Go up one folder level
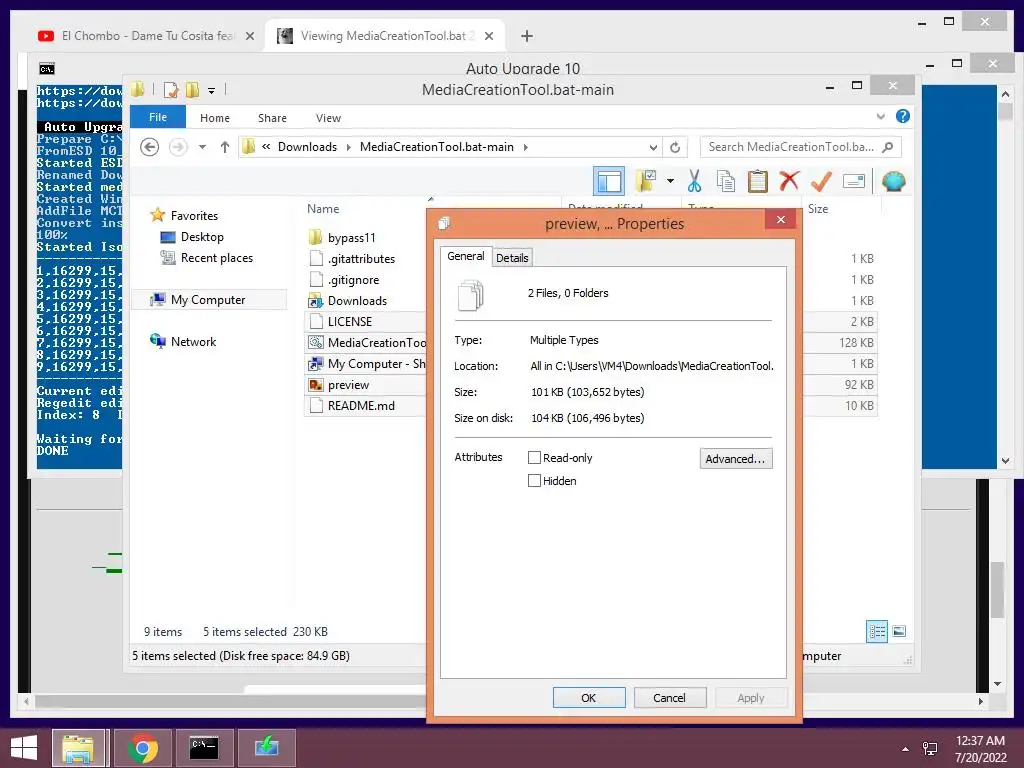This screenshot has width=1024, height=768. tap(225, 147)
